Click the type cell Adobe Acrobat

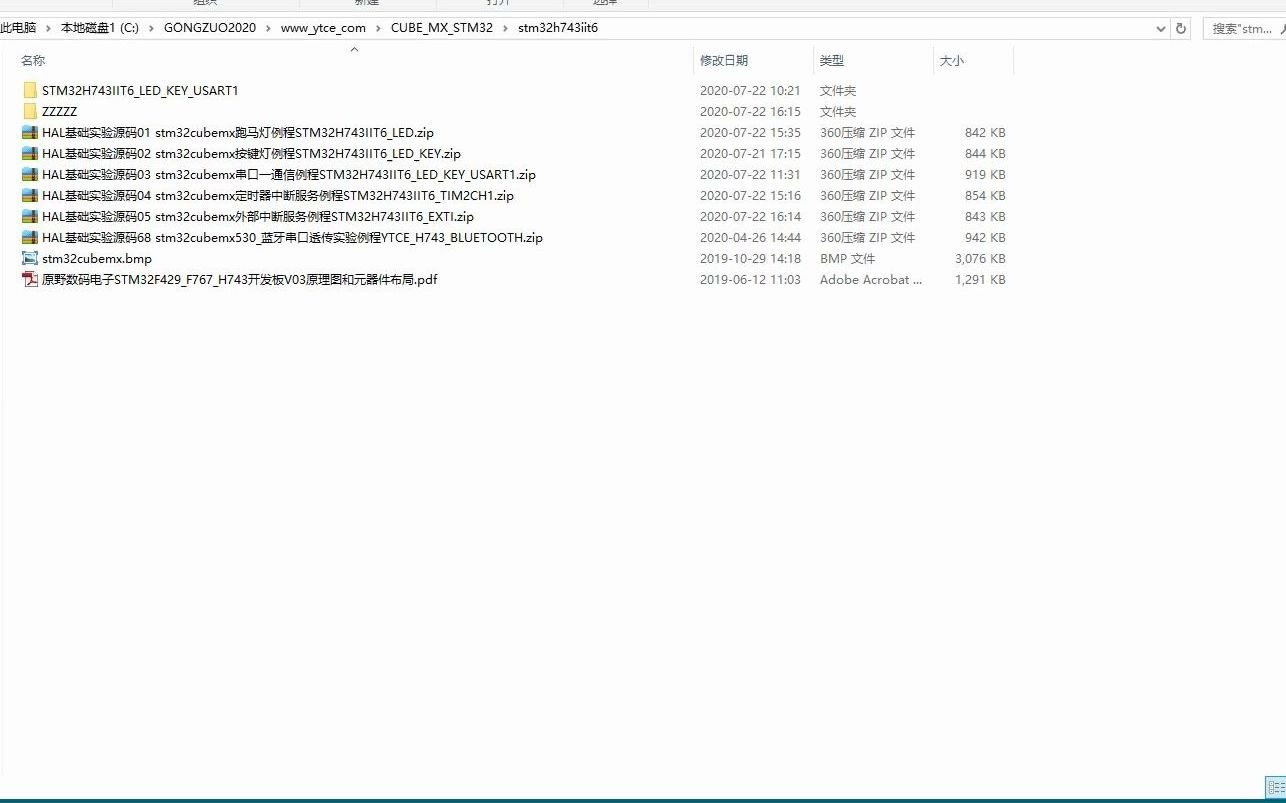click(871, 280)
